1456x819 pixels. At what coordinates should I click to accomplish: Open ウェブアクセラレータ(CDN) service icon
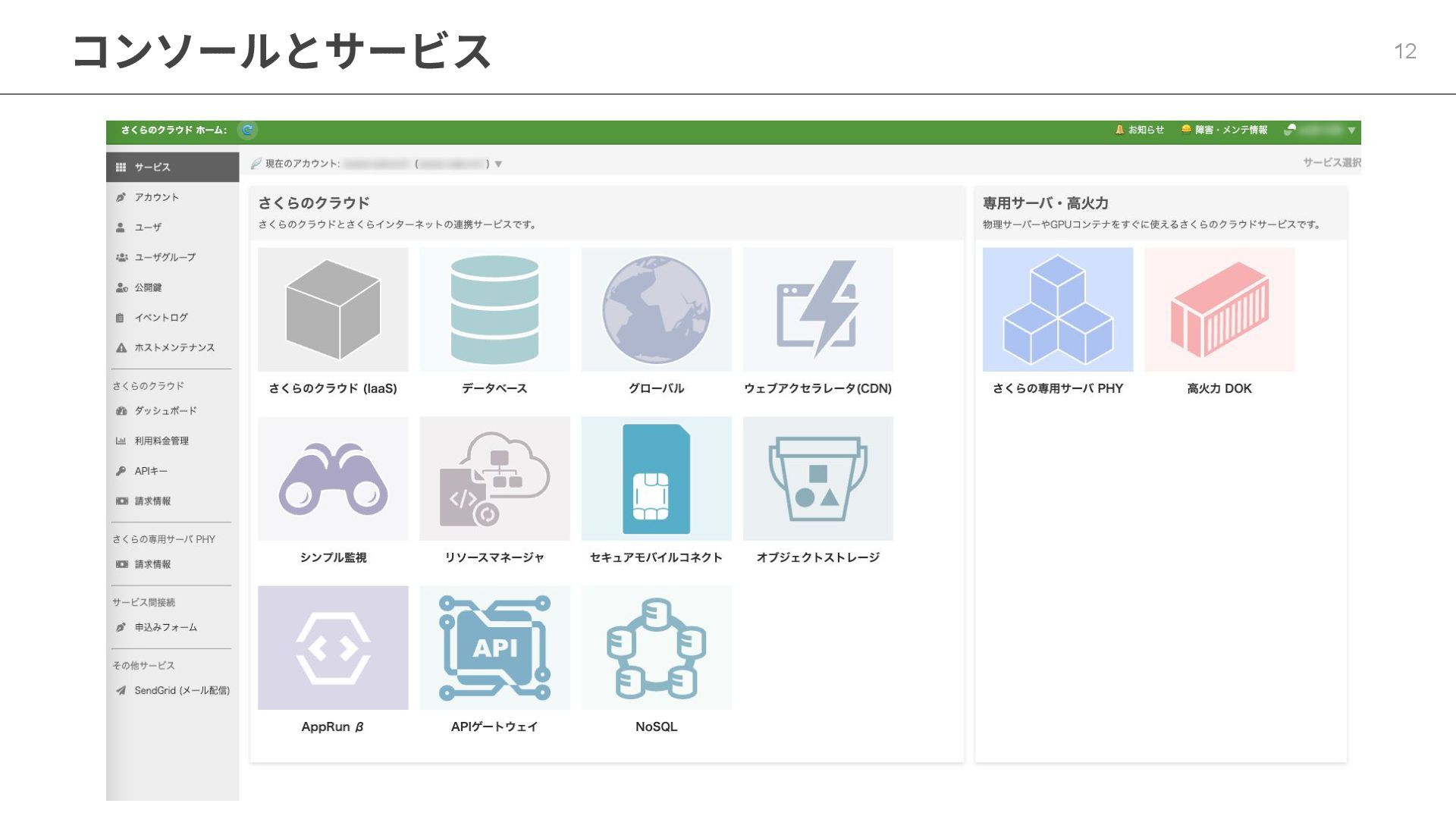pos(817,309)
